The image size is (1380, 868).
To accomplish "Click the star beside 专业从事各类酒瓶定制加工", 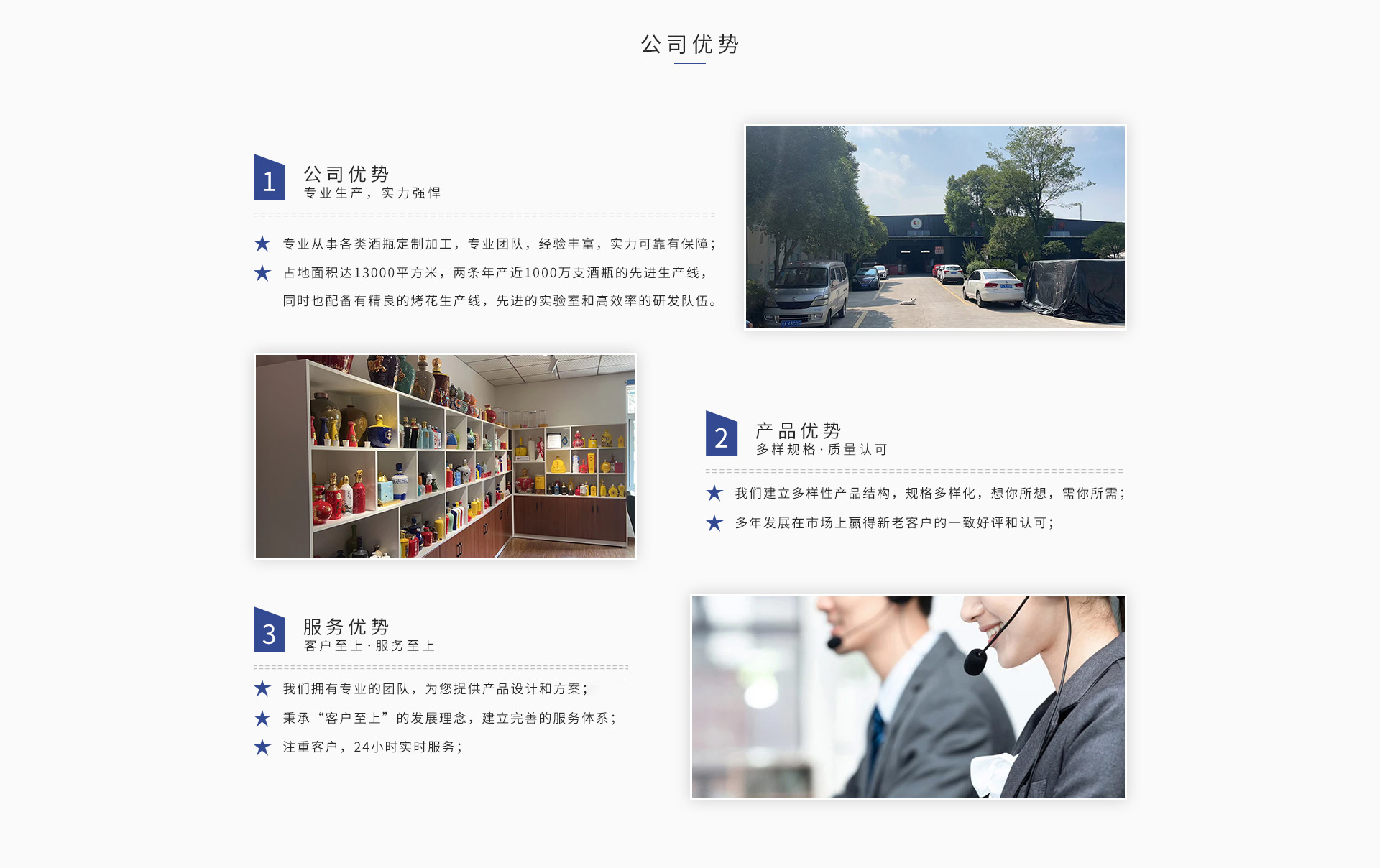I will pos(262,244).
